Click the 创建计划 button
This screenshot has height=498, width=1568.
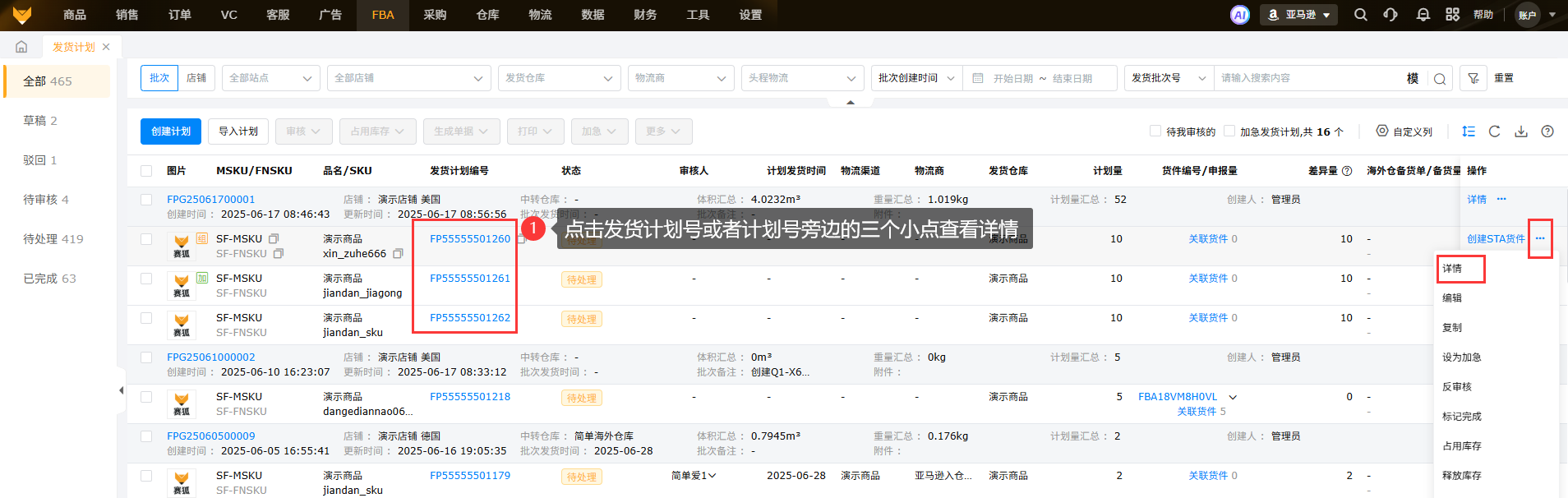(171, 131)
